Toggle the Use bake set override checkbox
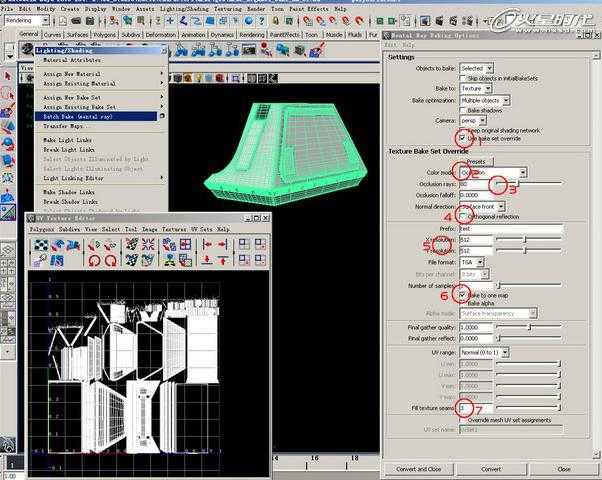Image resolution: width=602 pixels, height=480 pixels. point(463,138)
